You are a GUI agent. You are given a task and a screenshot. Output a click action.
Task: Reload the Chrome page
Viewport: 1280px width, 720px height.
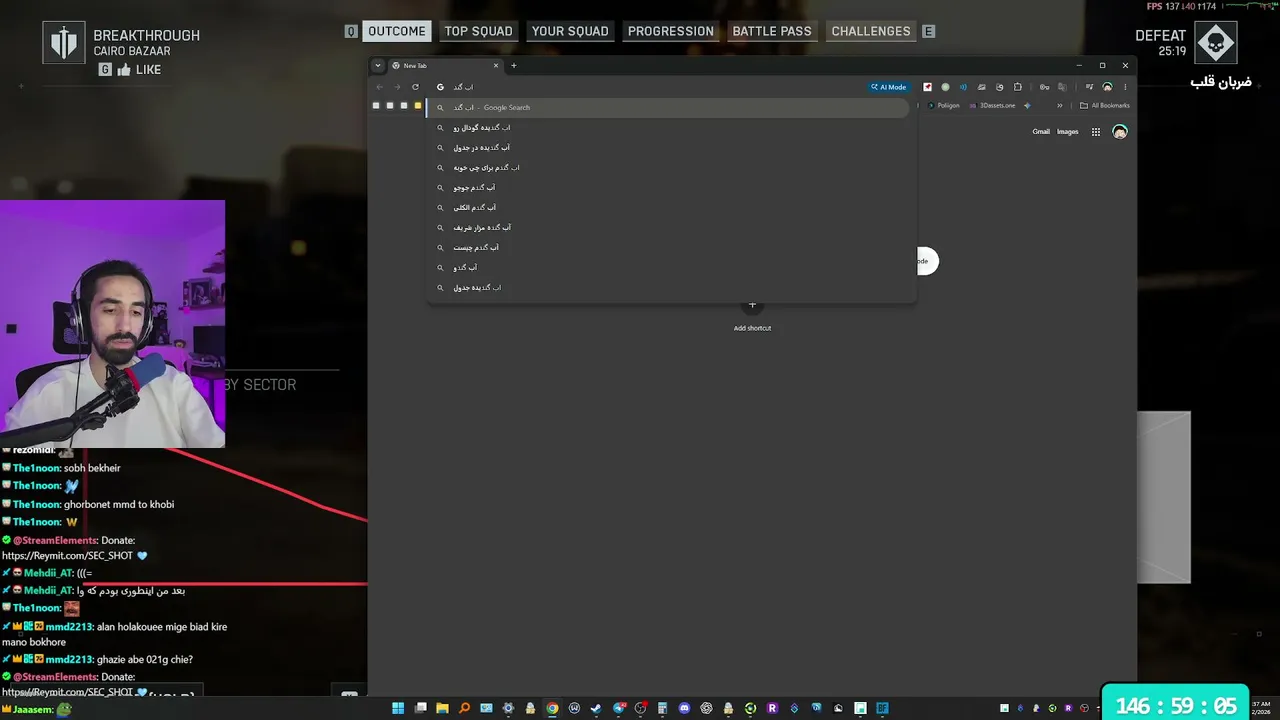click(415, 87)
